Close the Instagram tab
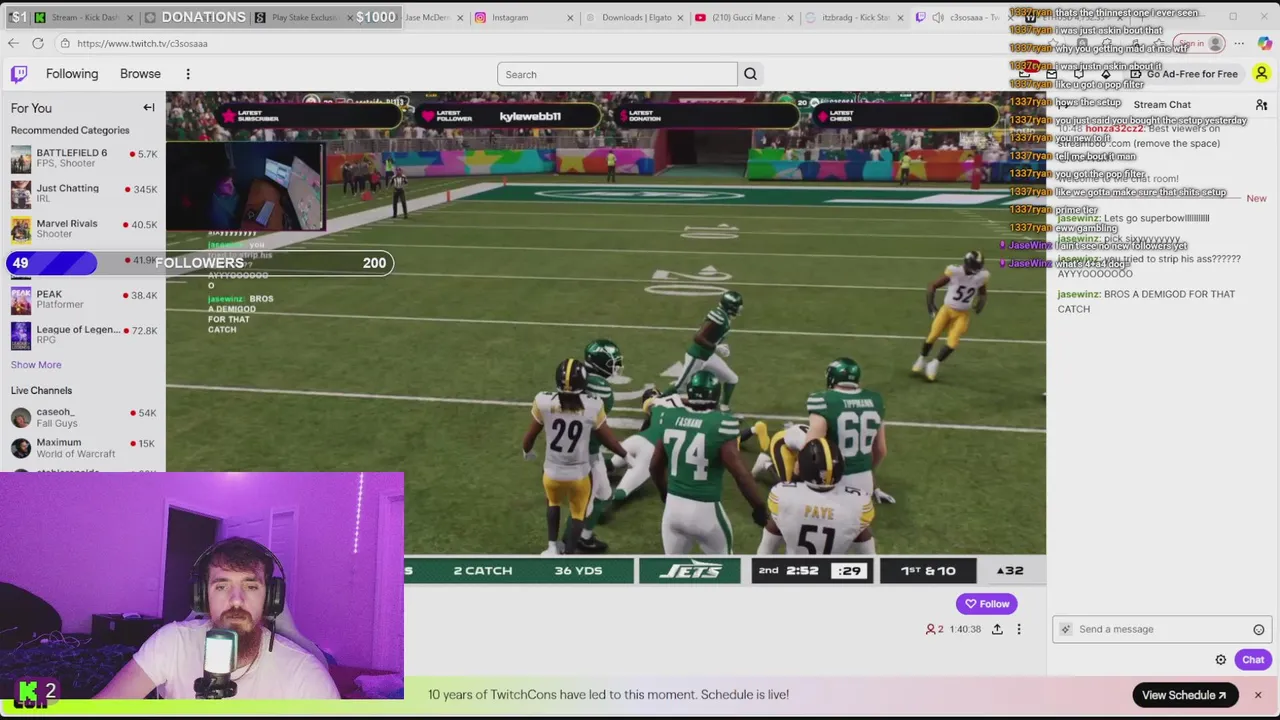The height and width of the screenshot is (720, 1280). tap(571, 17)
